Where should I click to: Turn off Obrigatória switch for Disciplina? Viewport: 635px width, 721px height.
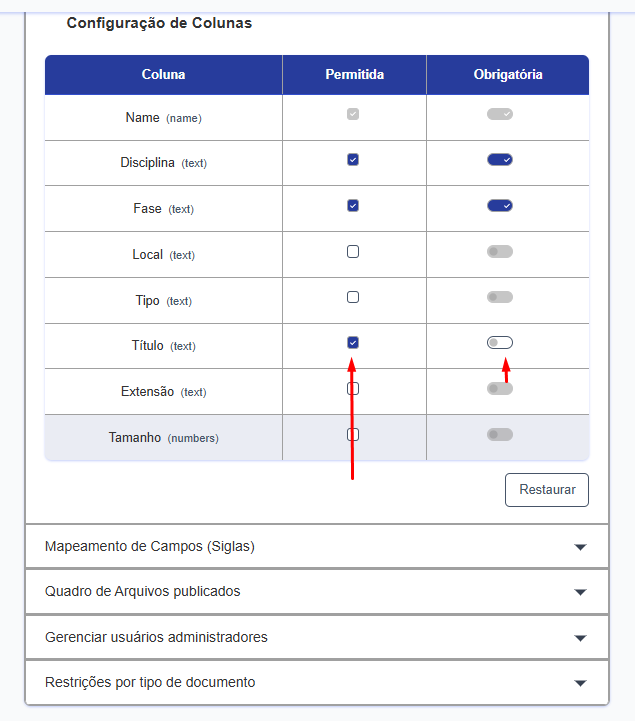coord(500,160)
